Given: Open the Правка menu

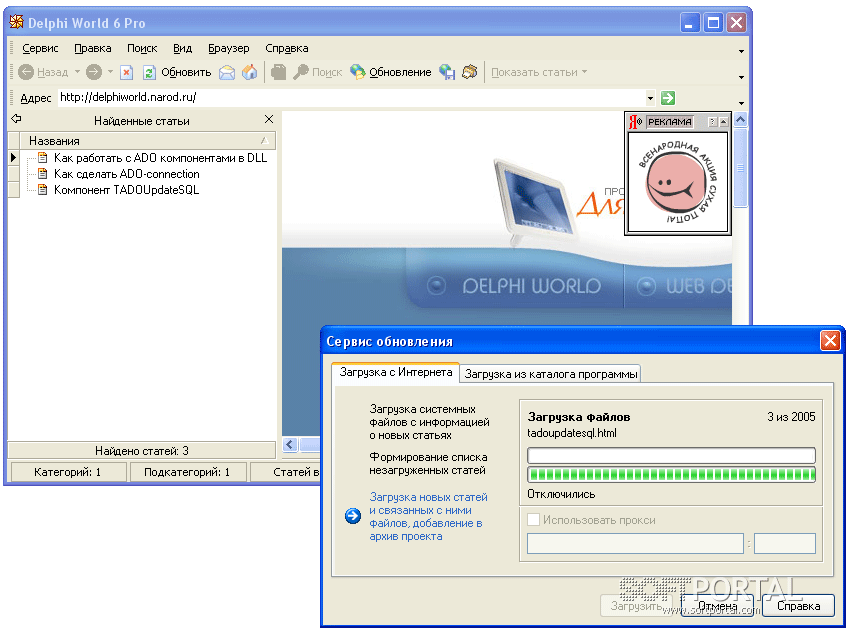Looking at the screenshot, I should (93, 48).
